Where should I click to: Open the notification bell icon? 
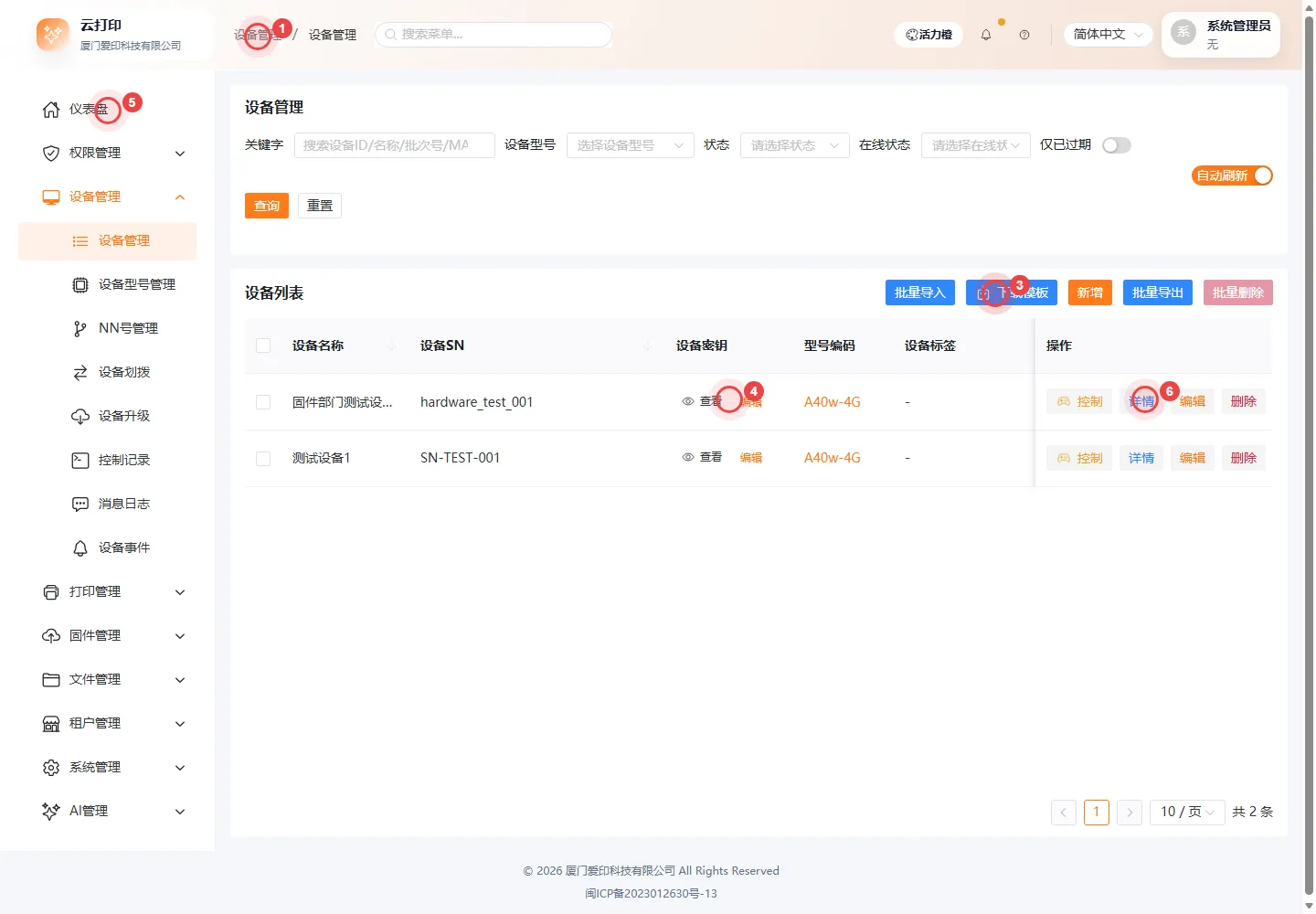point(986,35)
